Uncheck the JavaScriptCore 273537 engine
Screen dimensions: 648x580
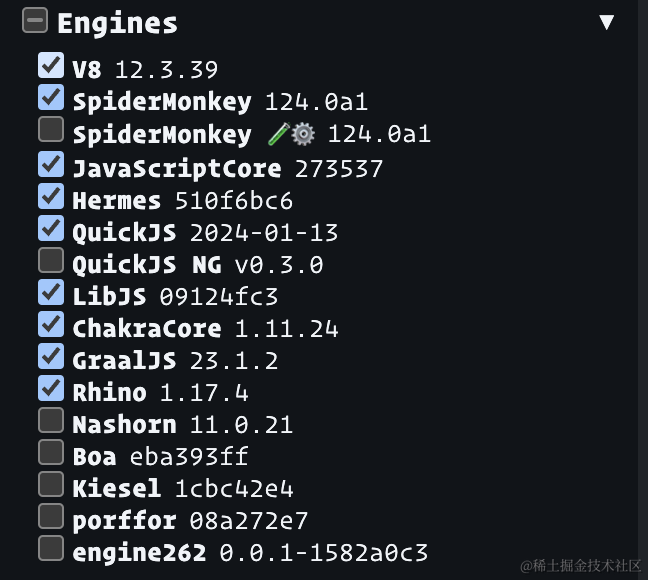pyautogui.click(x=51, y=164)
